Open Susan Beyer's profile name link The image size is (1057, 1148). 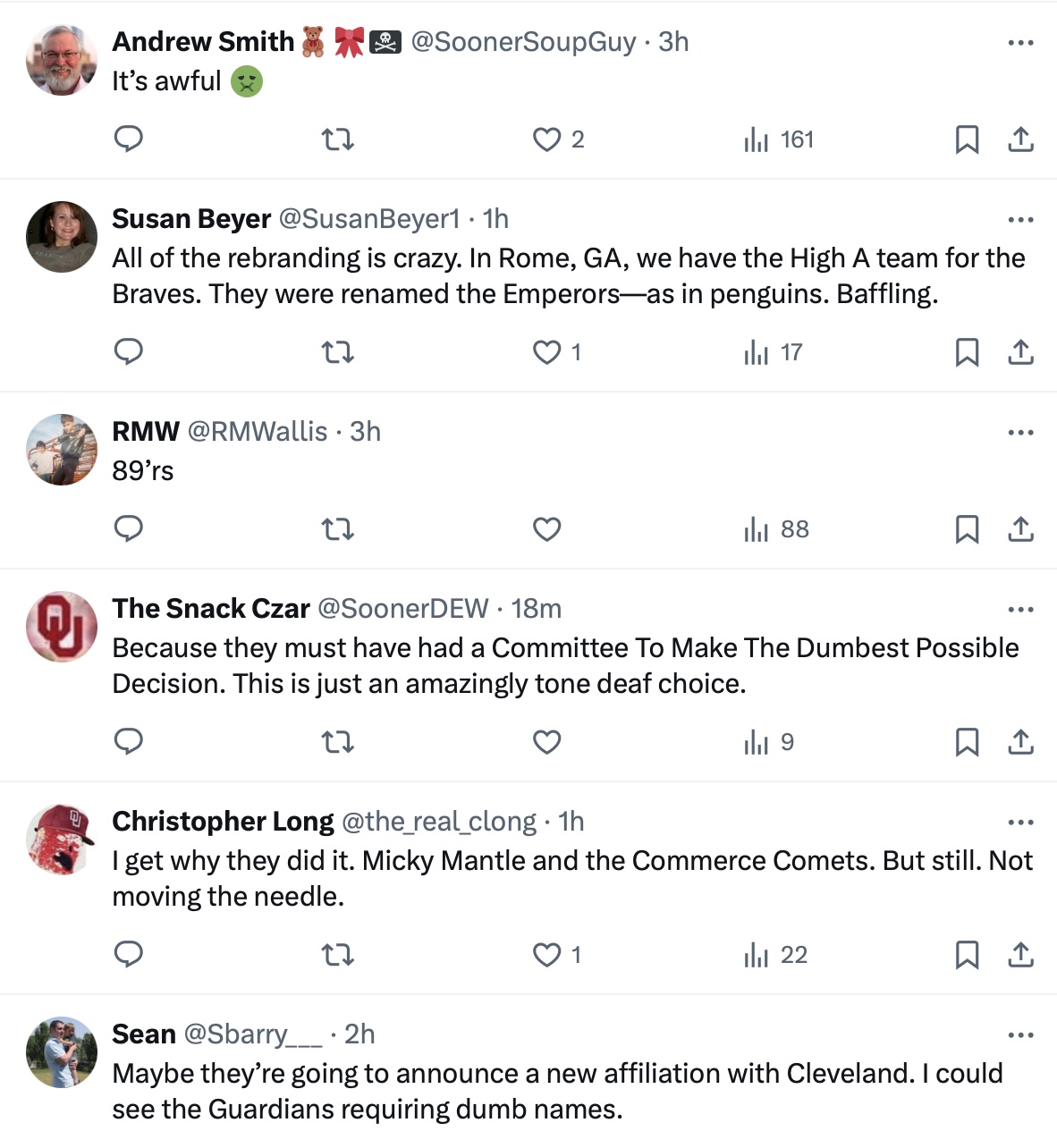(x=191, y=219)
